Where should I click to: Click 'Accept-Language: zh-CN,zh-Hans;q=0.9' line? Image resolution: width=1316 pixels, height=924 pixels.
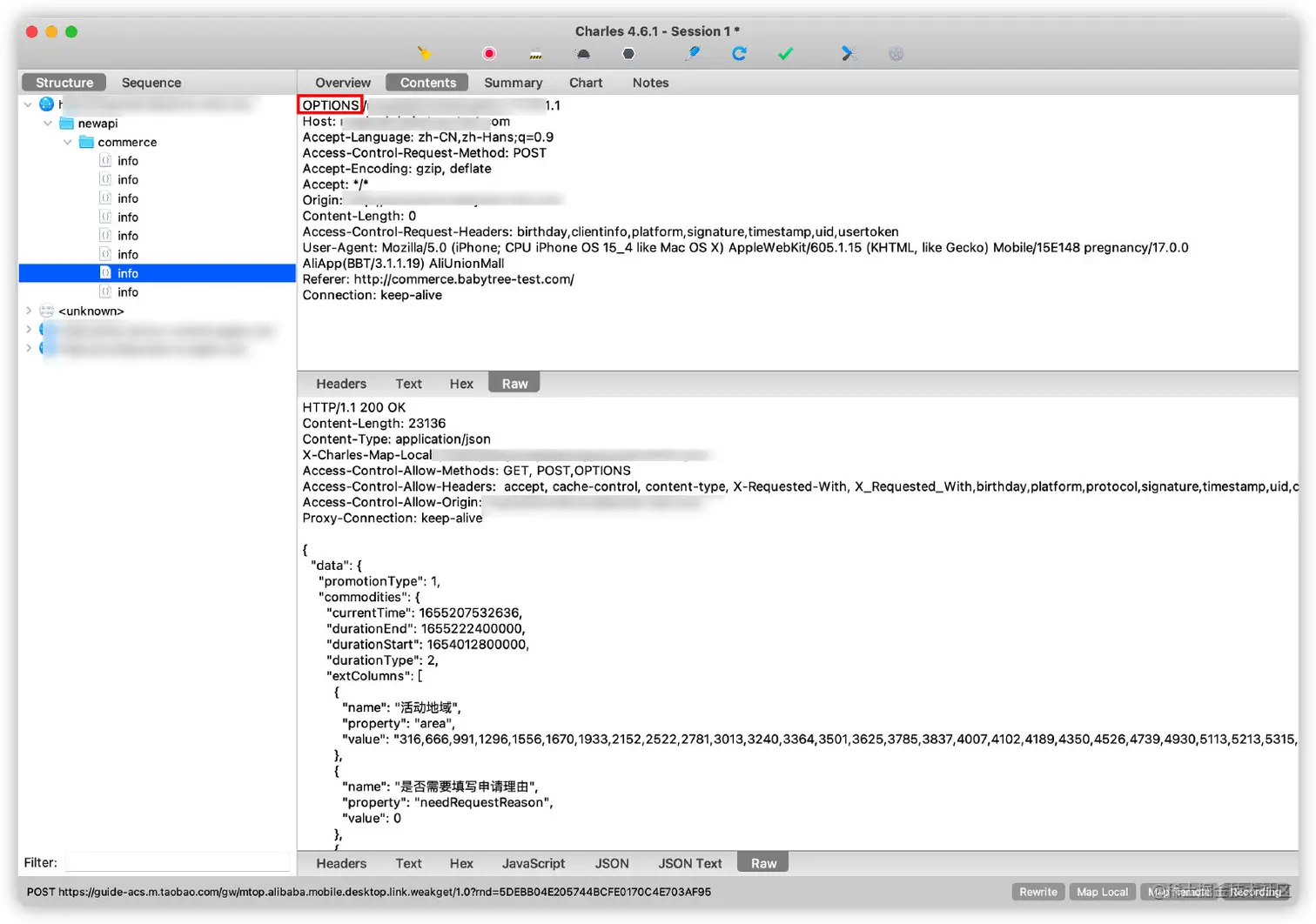click(x=427, y=137)
